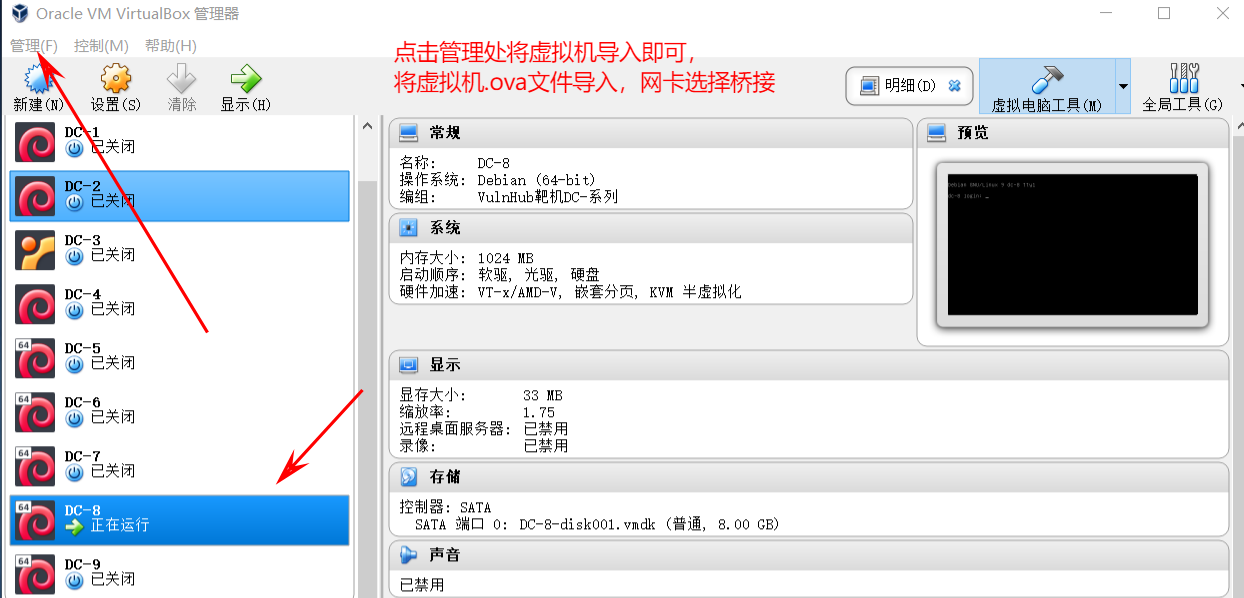
Task: Close the 明细(D) tool via its X icon
Action: [954, 86]
